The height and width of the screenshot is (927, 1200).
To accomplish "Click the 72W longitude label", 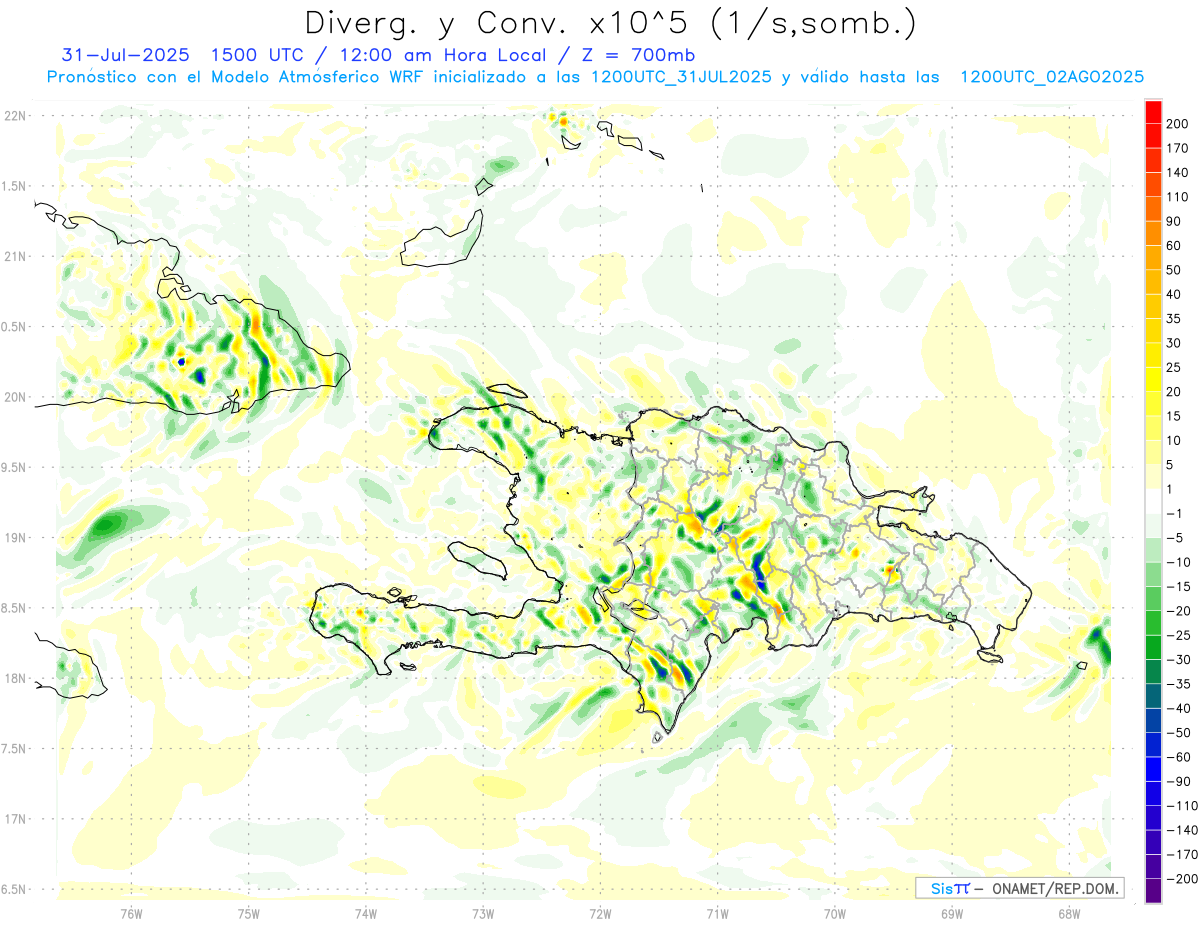I will (600, 913).
